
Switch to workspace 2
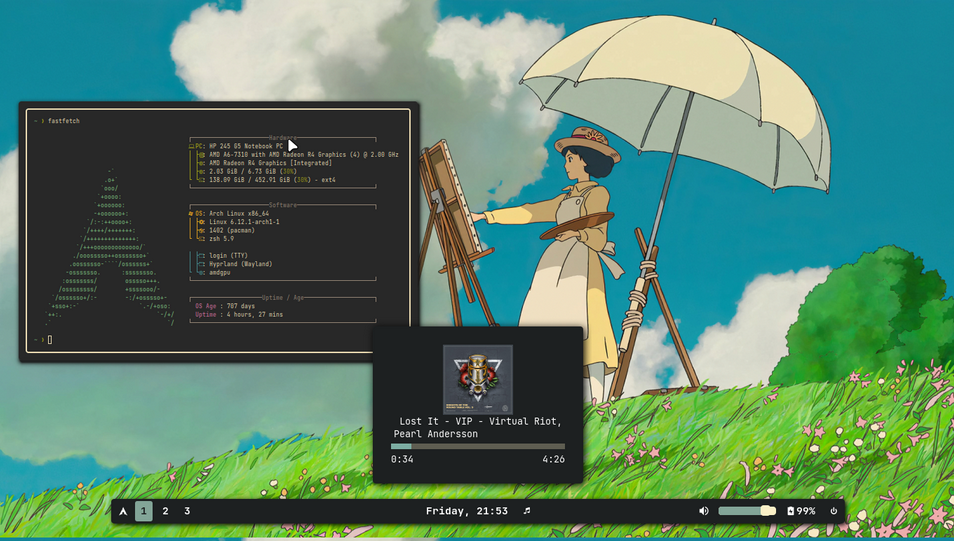pos(165,511)
